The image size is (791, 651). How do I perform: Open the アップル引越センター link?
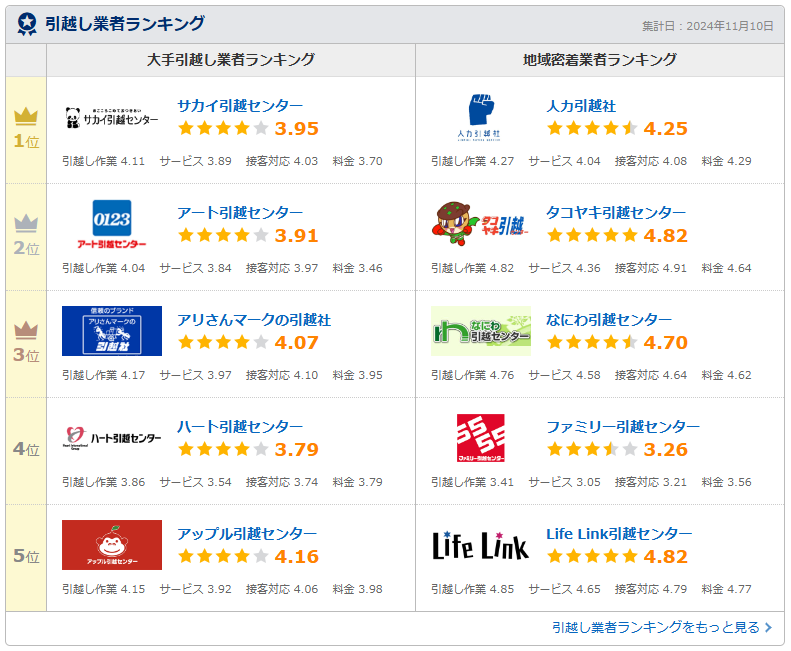point(247,534)
